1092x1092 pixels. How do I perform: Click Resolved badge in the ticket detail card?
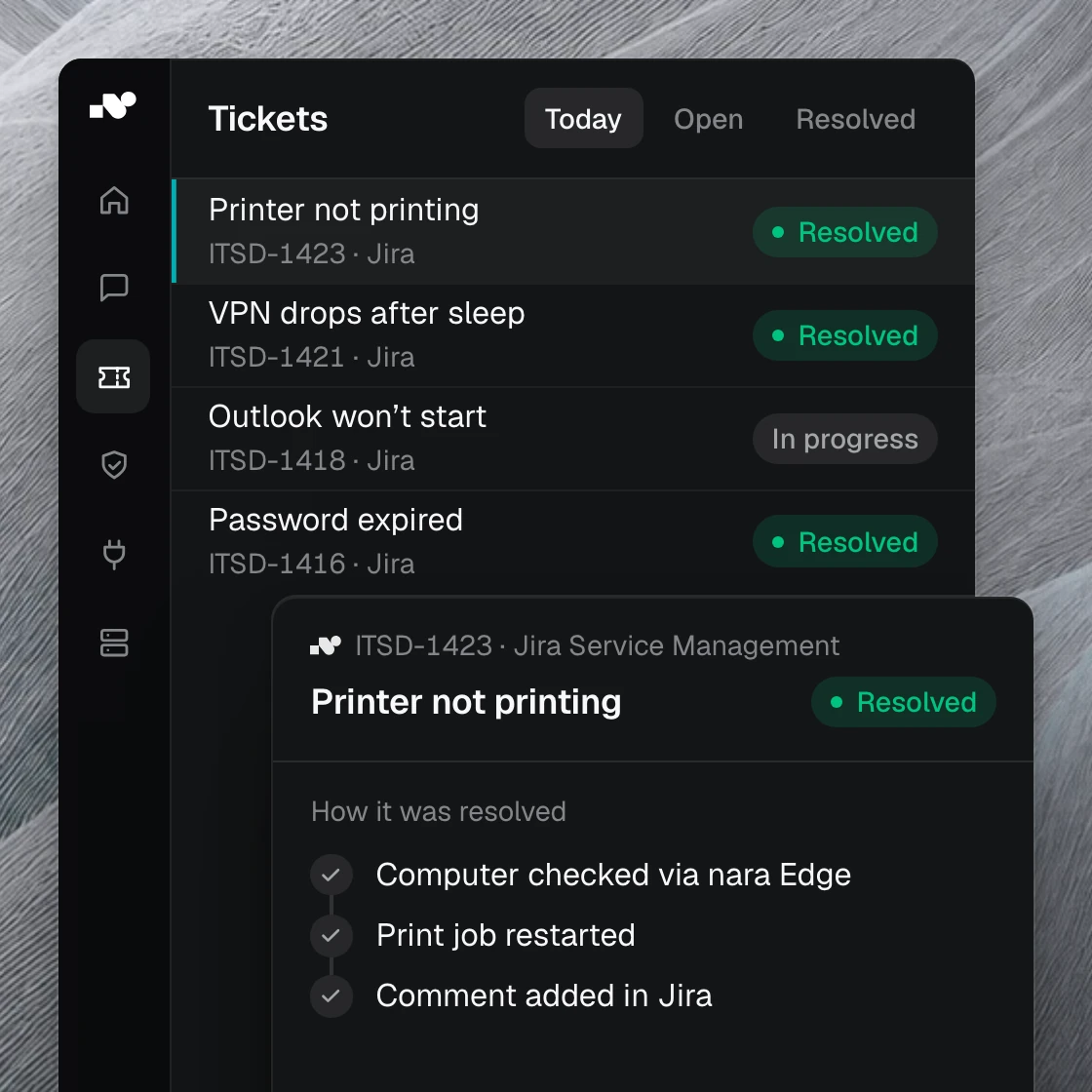903,702
